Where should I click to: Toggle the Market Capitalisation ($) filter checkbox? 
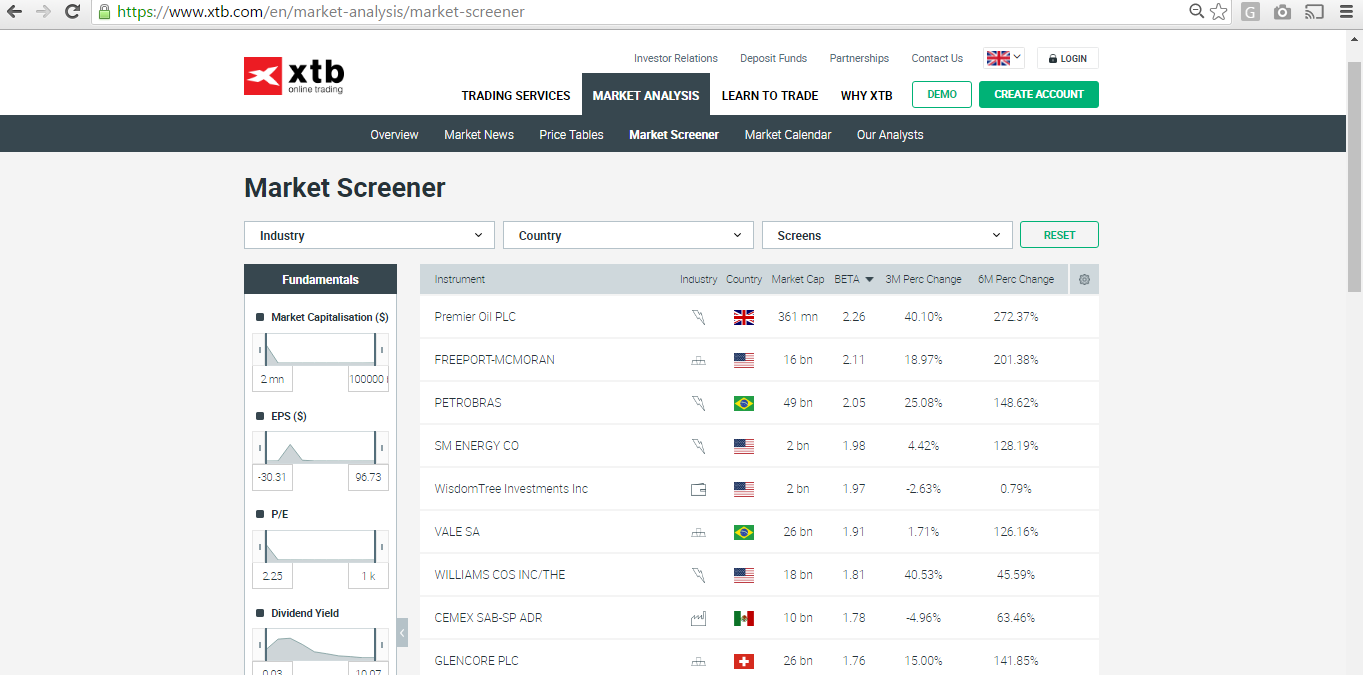260,317
